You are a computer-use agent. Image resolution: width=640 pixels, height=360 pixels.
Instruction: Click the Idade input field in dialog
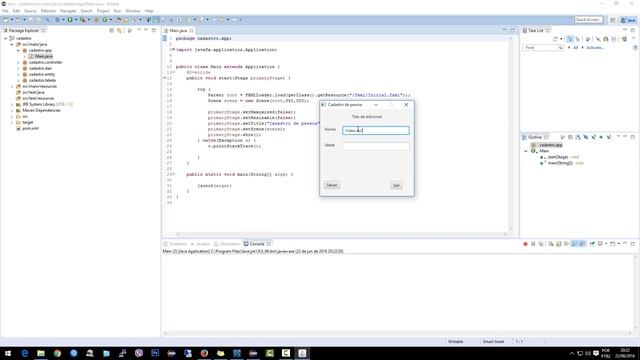376,146
